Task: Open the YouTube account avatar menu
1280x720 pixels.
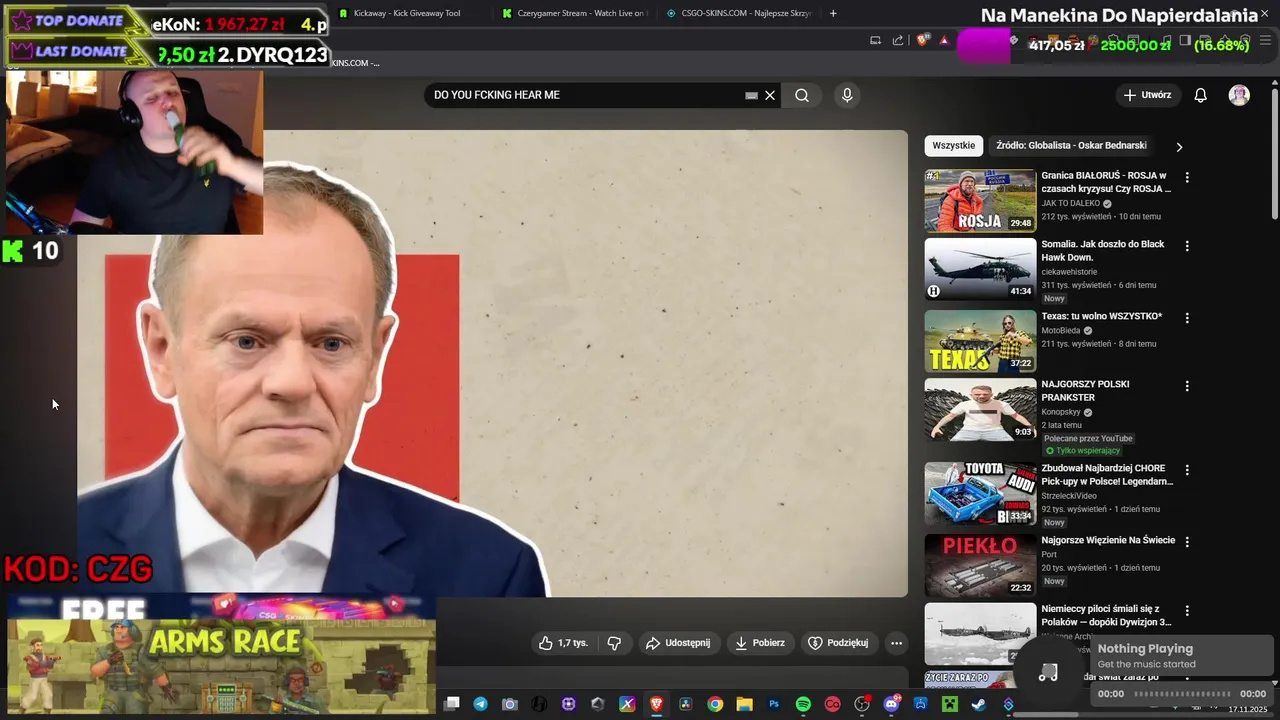Action: tap(1239, 95)
